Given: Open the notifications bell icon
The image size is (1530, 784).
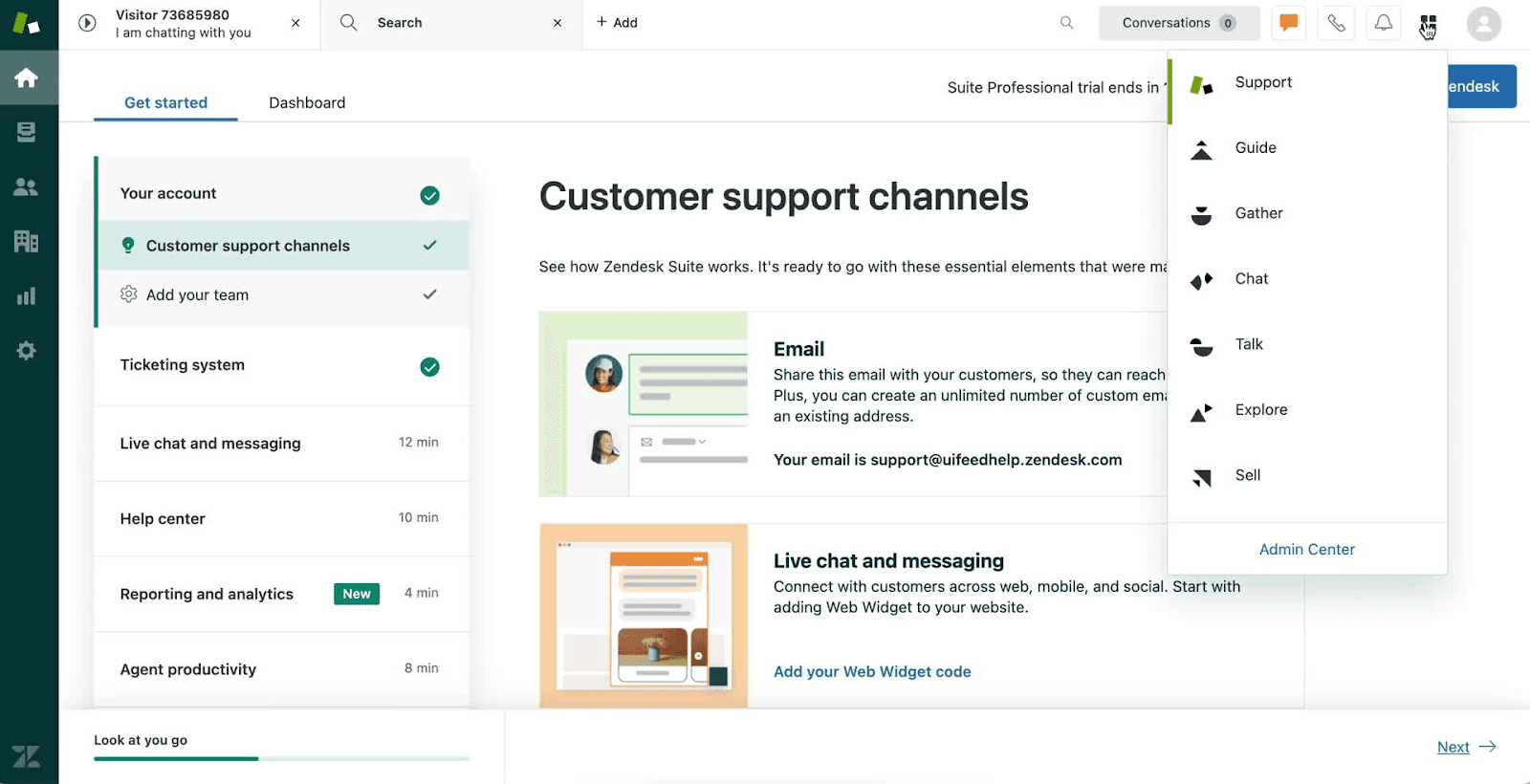Looking at the screenshot, I should coord(1384,23).
